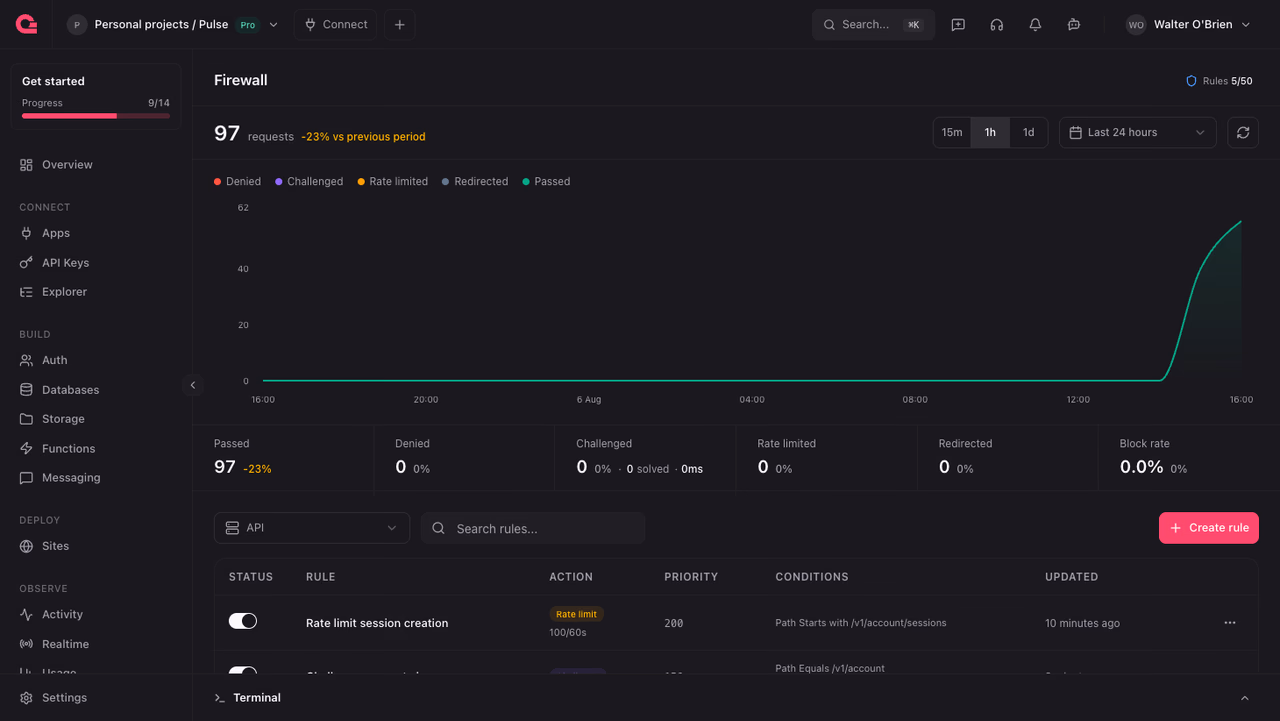This screenshot has width=1280, height=721.
Task: Open the global Search box
Action: pyautogui.click(x=873, y=25)
